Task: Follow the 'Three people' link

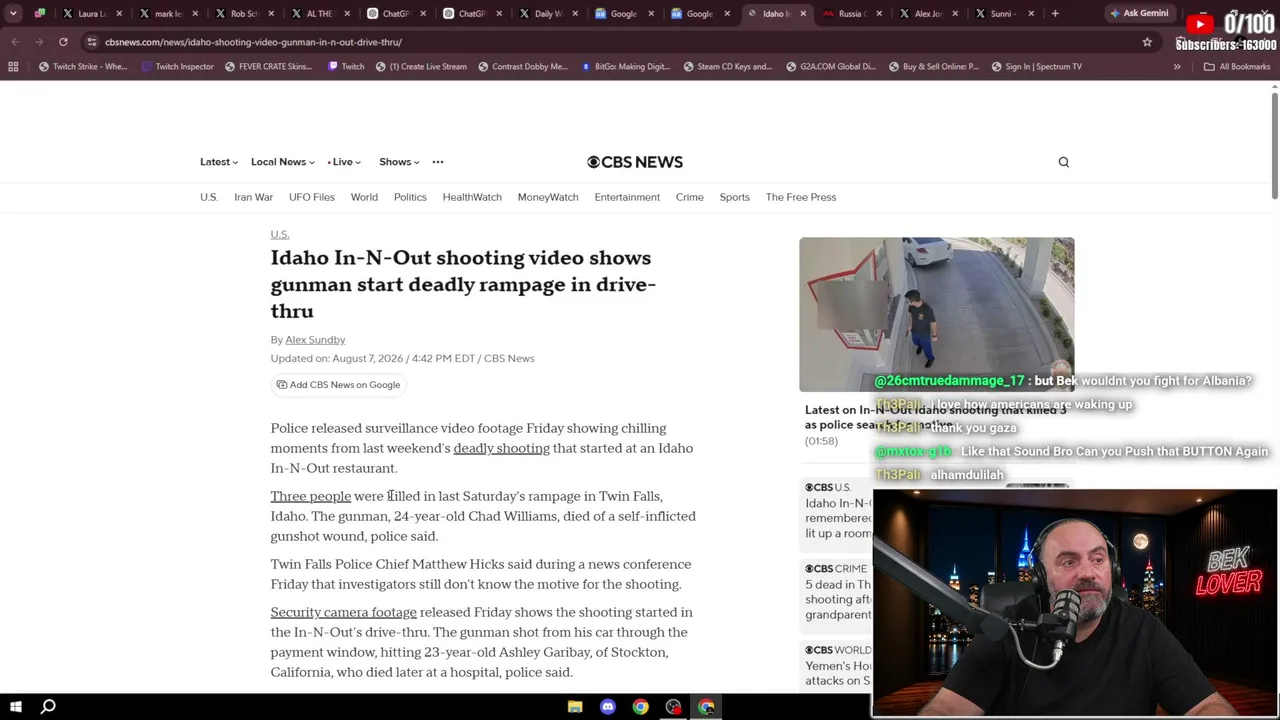Action: point(310,496)
